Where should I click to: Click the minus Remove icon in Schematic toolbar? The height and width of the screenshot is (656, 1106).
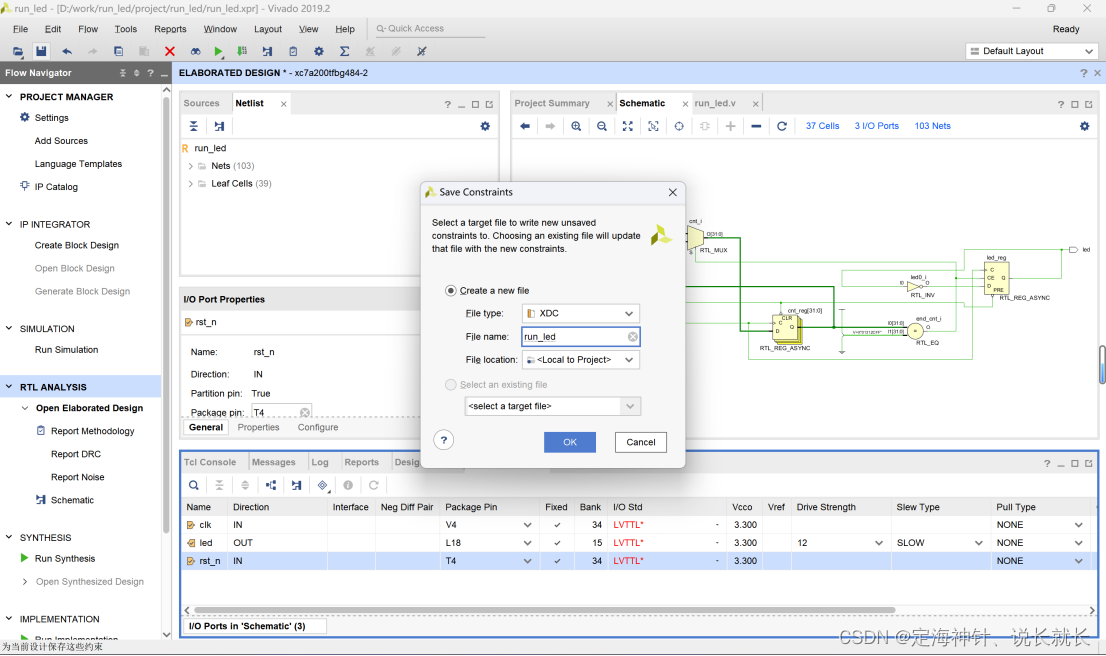756,126
